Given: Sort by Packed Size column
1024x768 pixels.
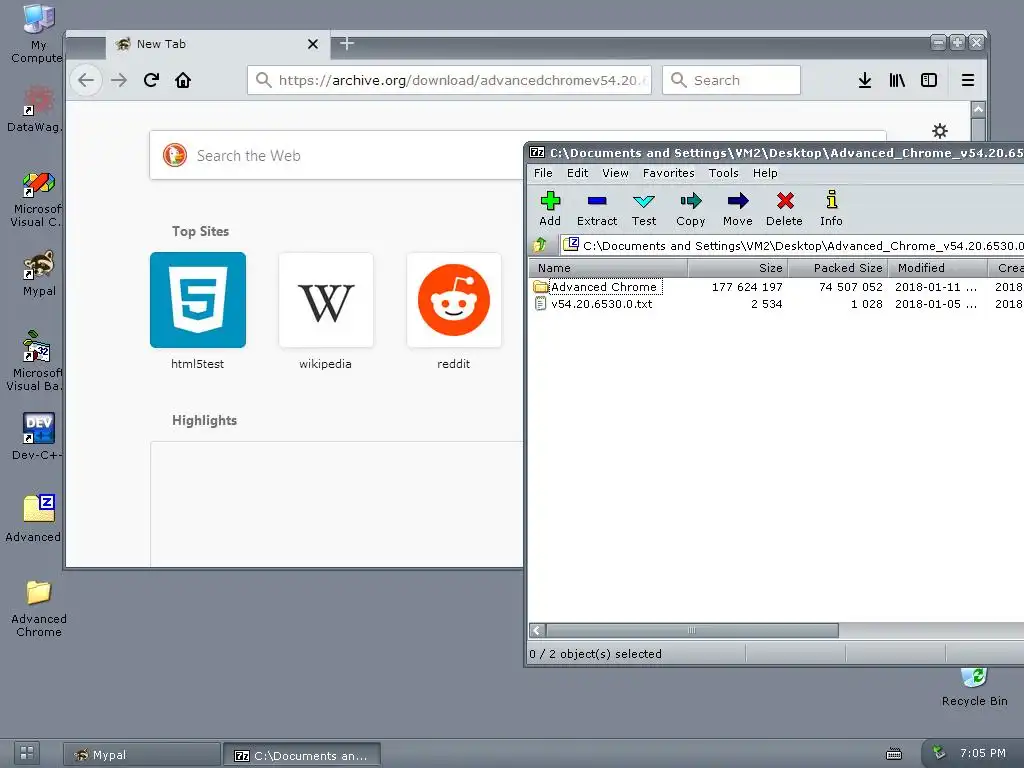Looking at the screenshot, I should pyautogui.click(x=838, y=268).
